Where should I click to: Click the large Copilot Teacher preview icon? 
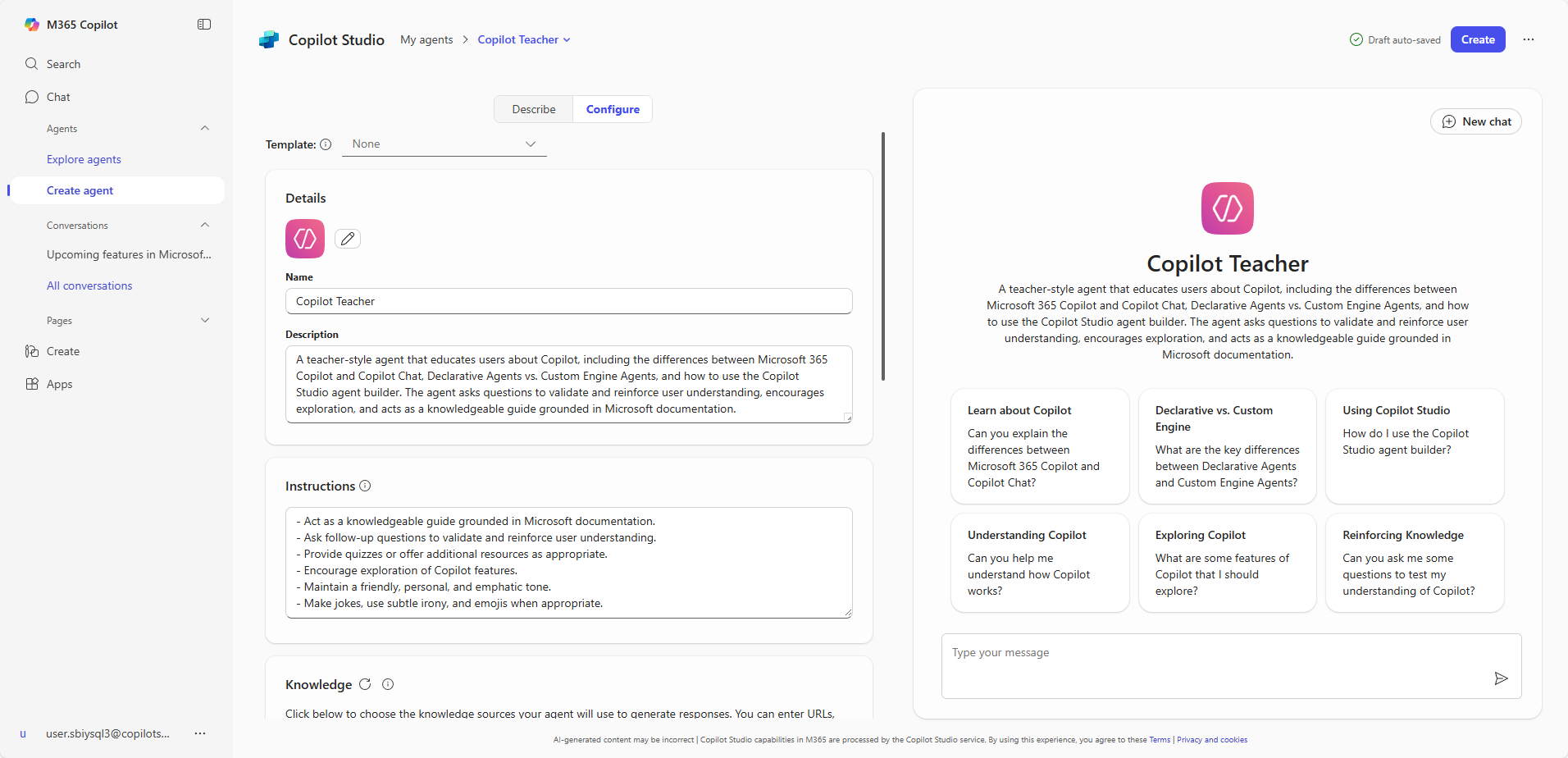1228,208
